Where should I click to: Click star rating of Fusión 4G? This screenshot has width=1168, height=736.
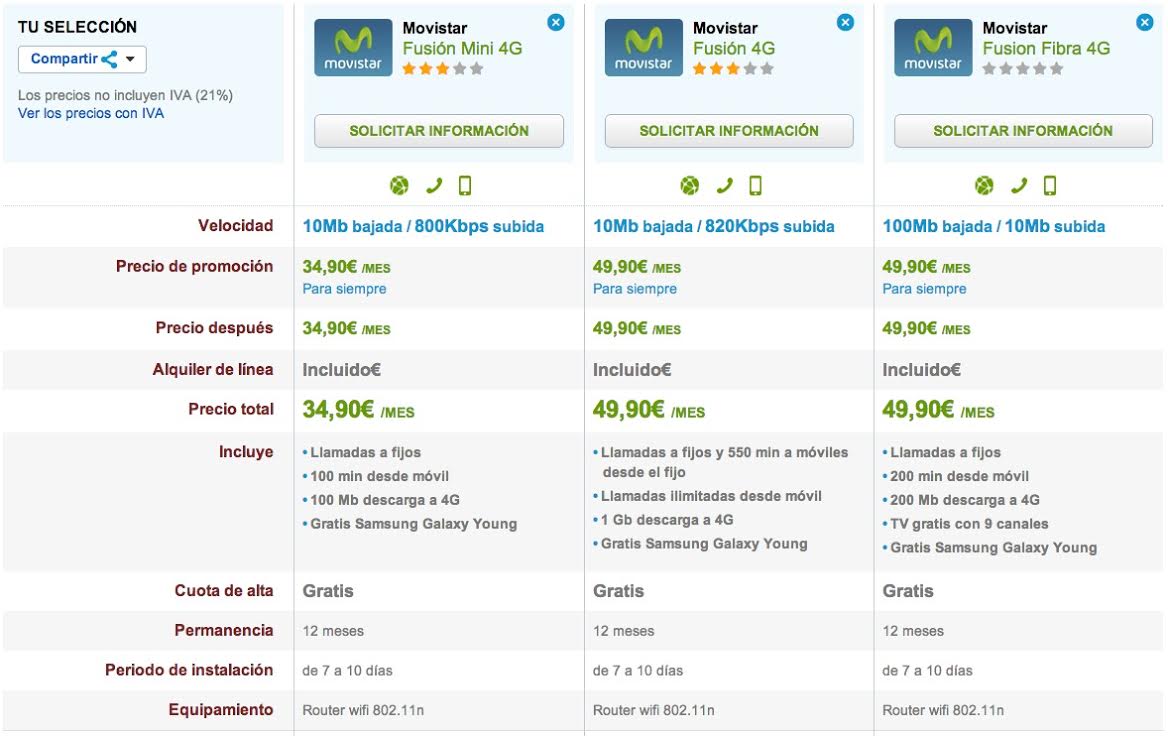click(734, 69)
